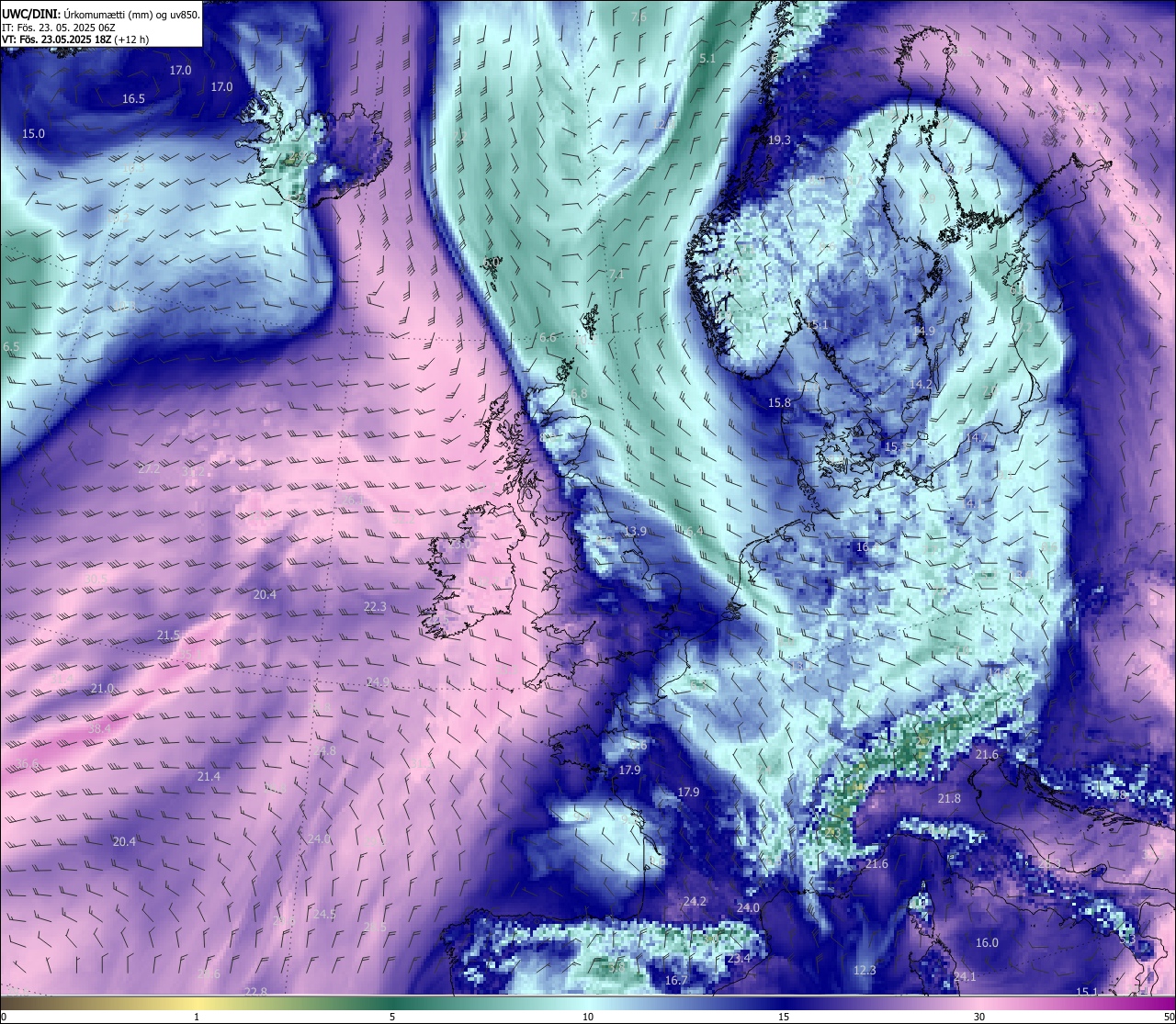Click the 6.6 value near Shetland
Screen dimensions: 1176x1024
point(548,338)
